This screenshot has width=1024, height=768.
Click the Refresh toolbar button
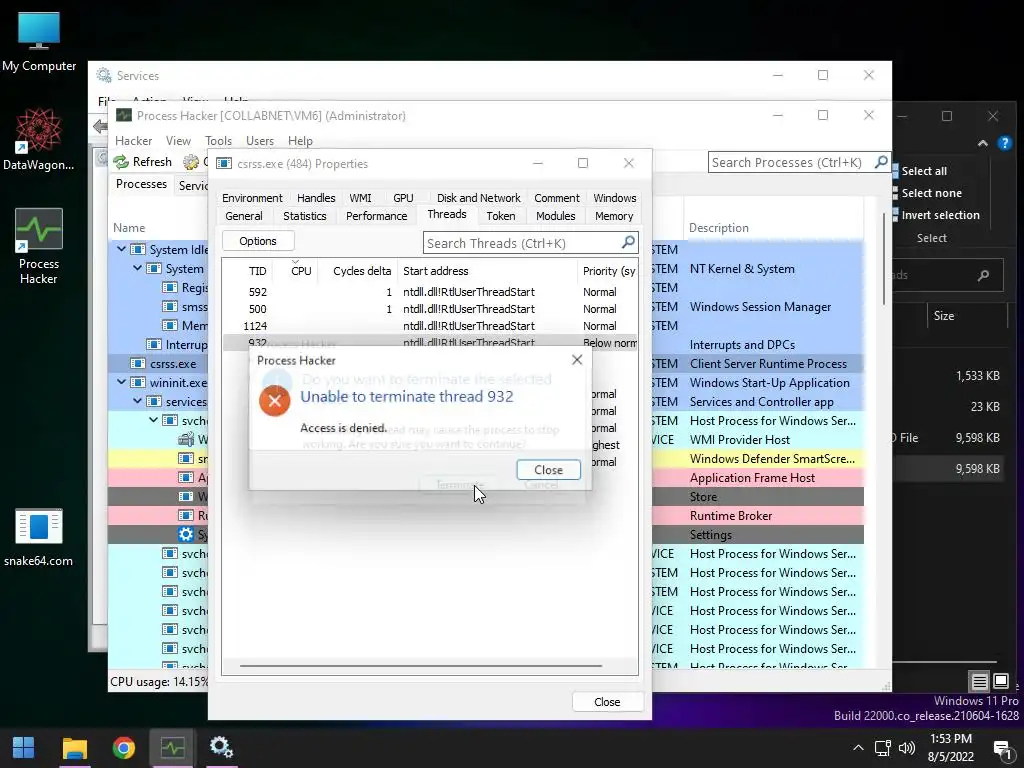pos(142,161)
